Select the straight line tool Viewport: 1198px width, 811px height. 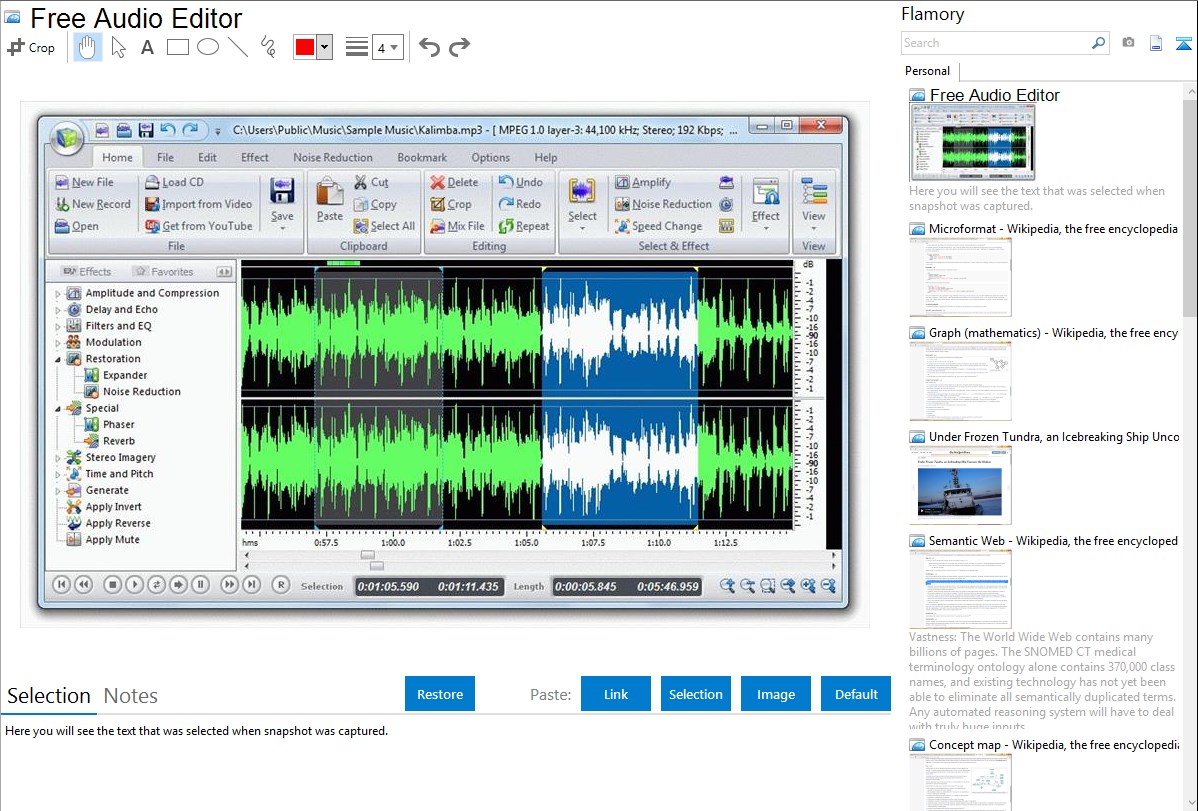[x=237, y=47]
